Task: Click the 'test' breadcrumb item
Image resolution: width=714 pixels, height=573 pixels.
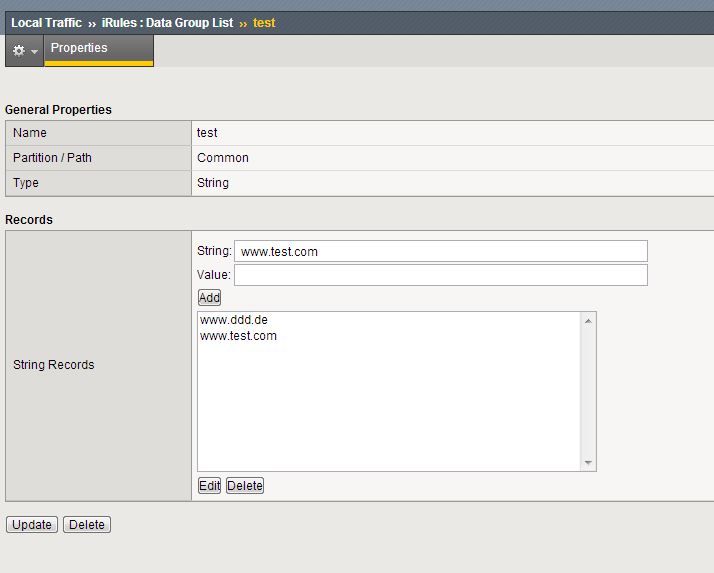Action: pos(264,22)
